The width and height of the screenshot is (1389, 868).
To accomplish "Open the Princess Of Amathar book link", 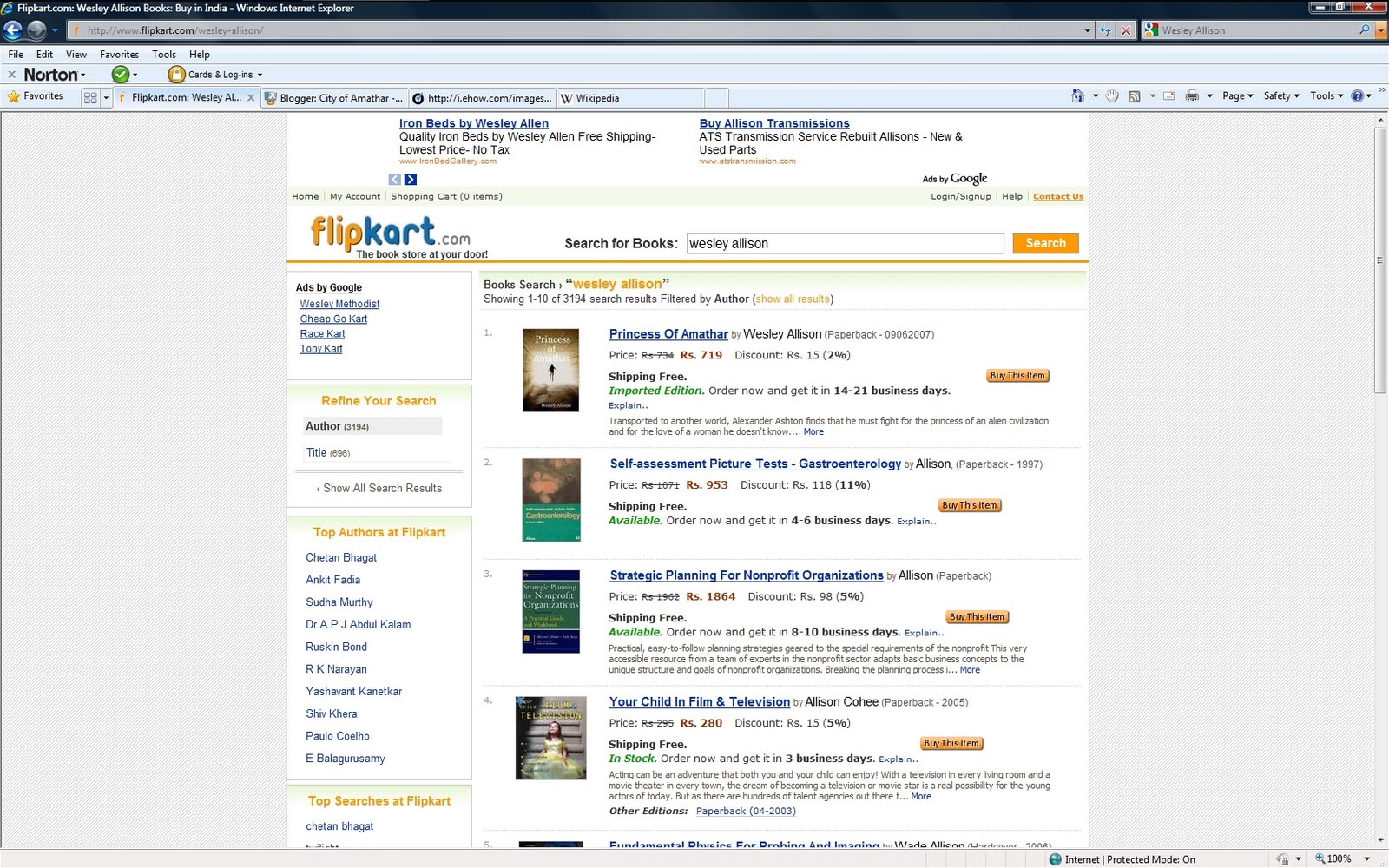I will tap(668, 334).
